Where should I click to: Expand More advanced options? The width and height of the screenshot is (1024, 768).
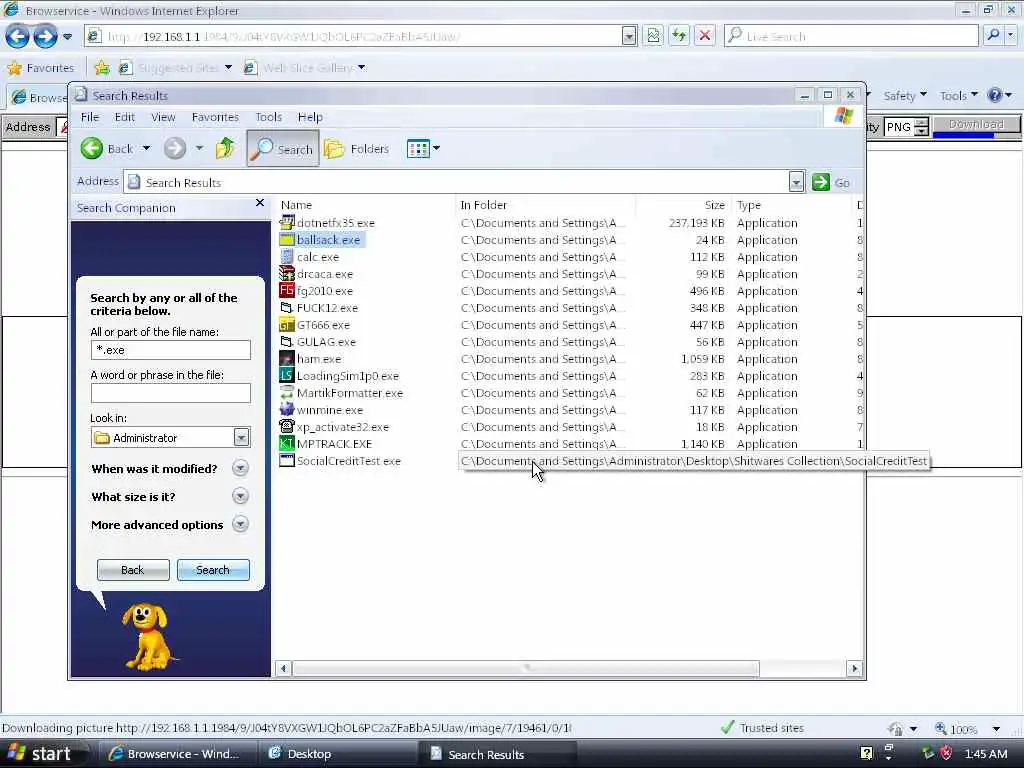(240, 524)
